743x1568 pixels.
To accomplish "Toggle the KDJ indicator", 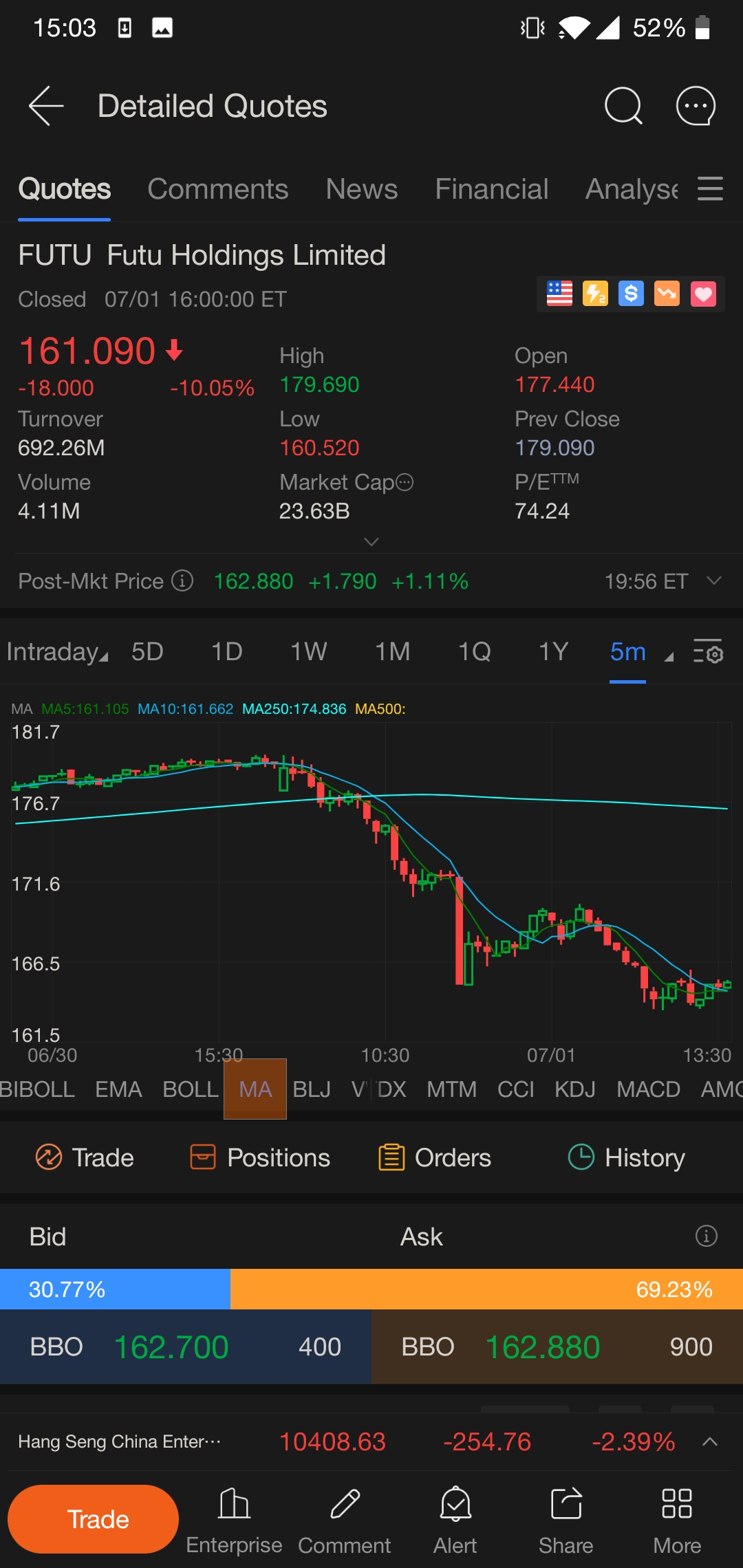I will pyautogui.click(x=575, y=1089).
